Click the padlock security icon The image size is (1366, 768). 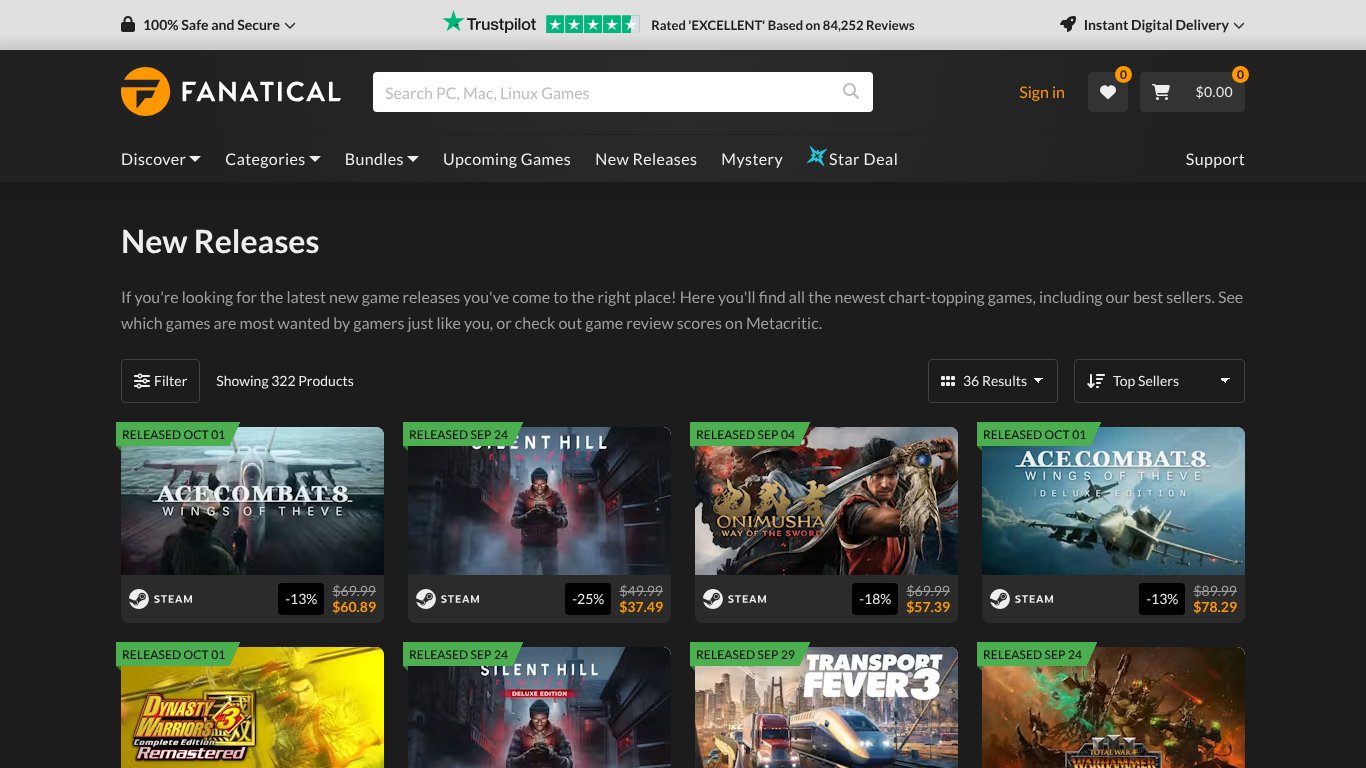tap(128, 24)
